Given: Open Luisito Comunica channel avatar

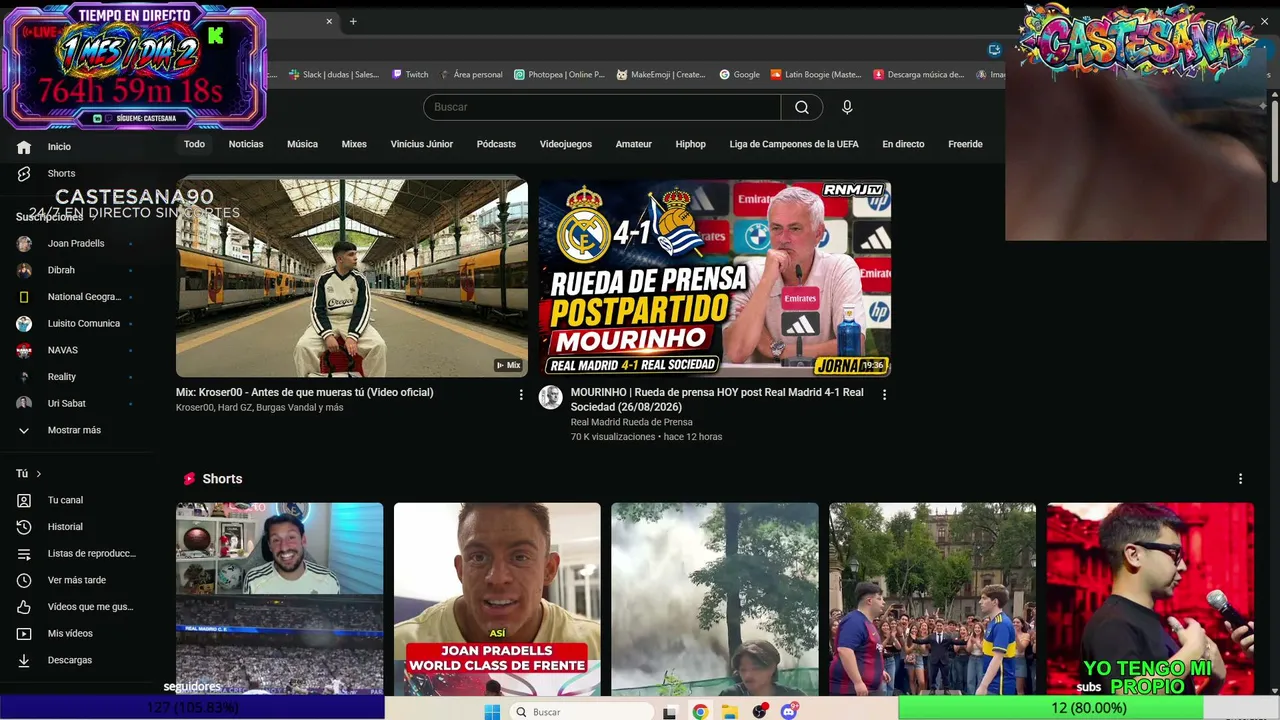Looking at the screenshot, I should coord(24,324).
